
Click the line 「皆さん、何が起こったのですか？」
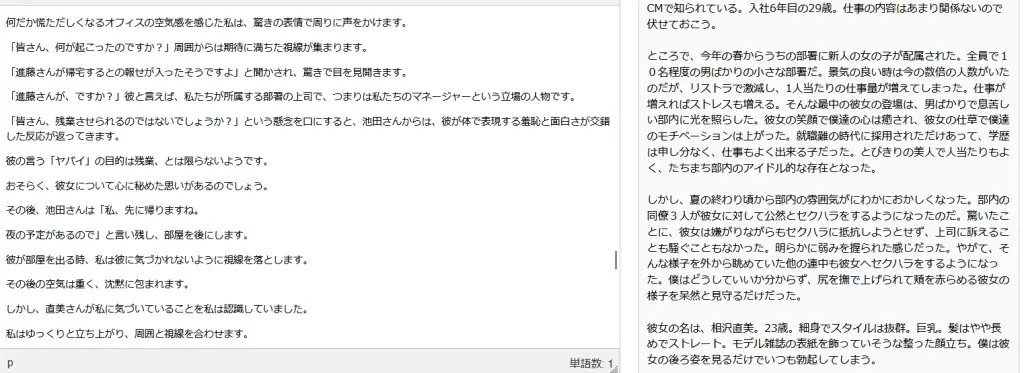(187, 48)
